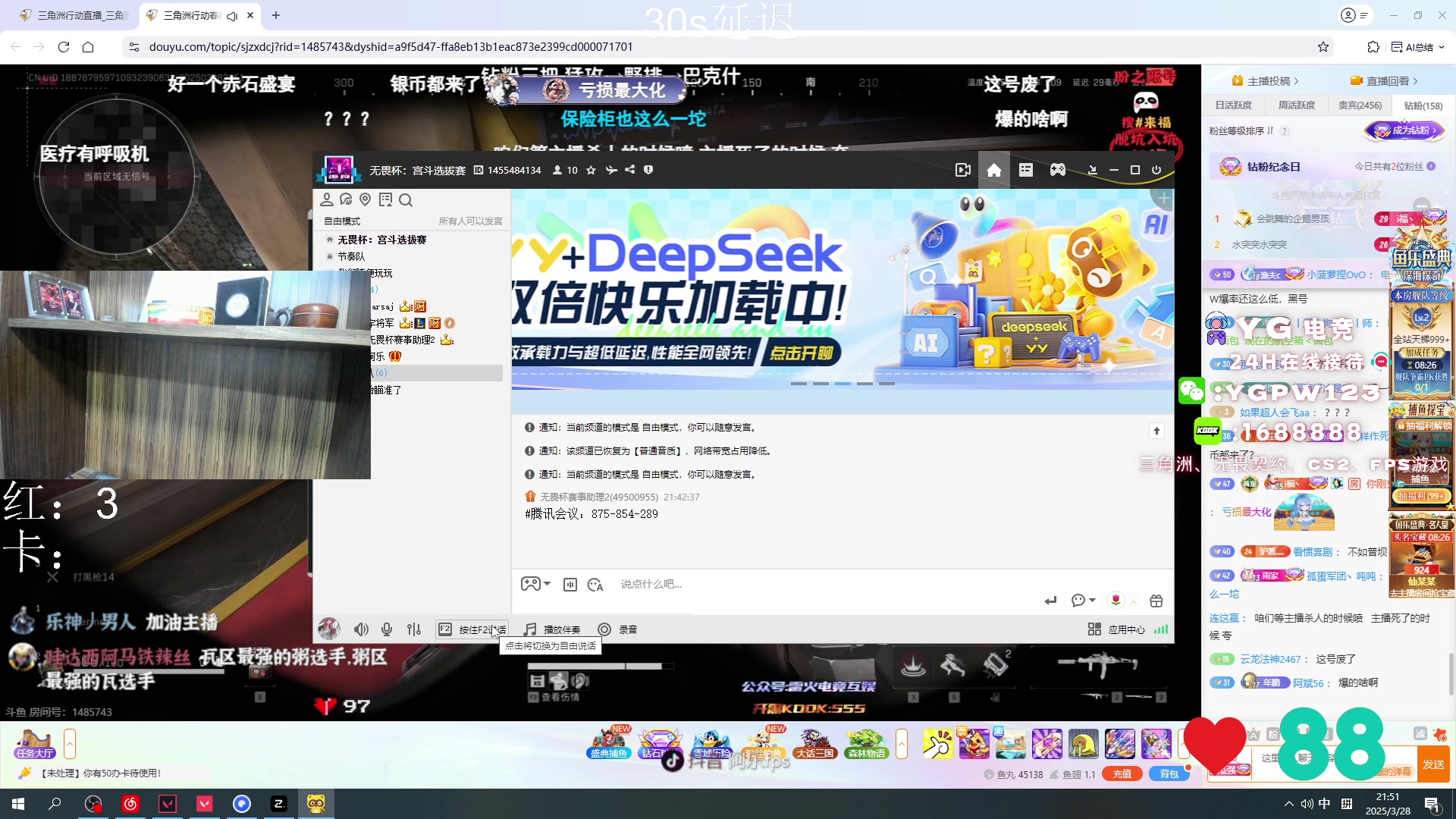Toggle the YY microphone
This screenshot has width=1456, height=819.
387,629
